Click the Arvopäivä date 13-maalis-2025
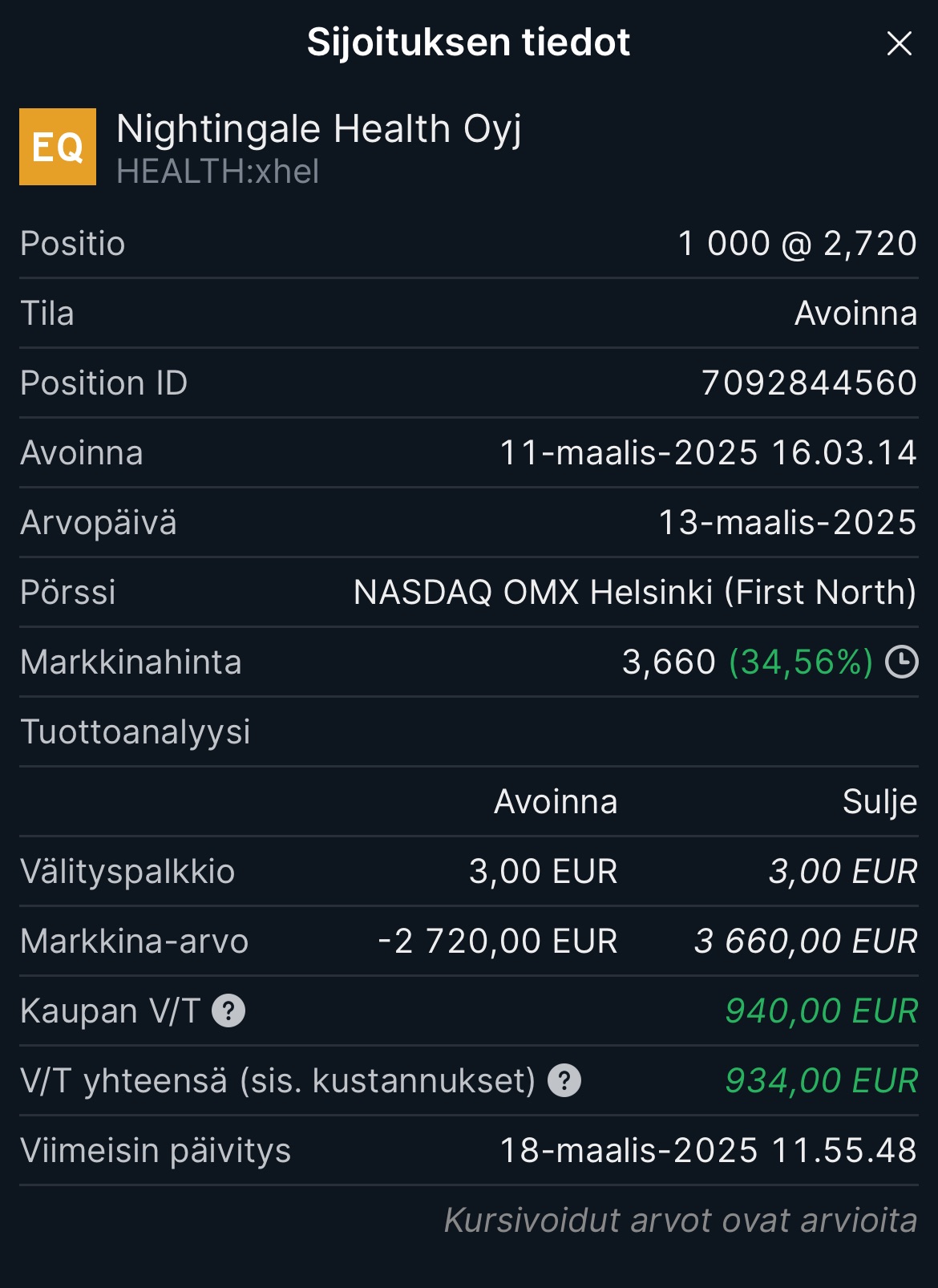This screenshot has height=1288, width=938. [787, 523]
